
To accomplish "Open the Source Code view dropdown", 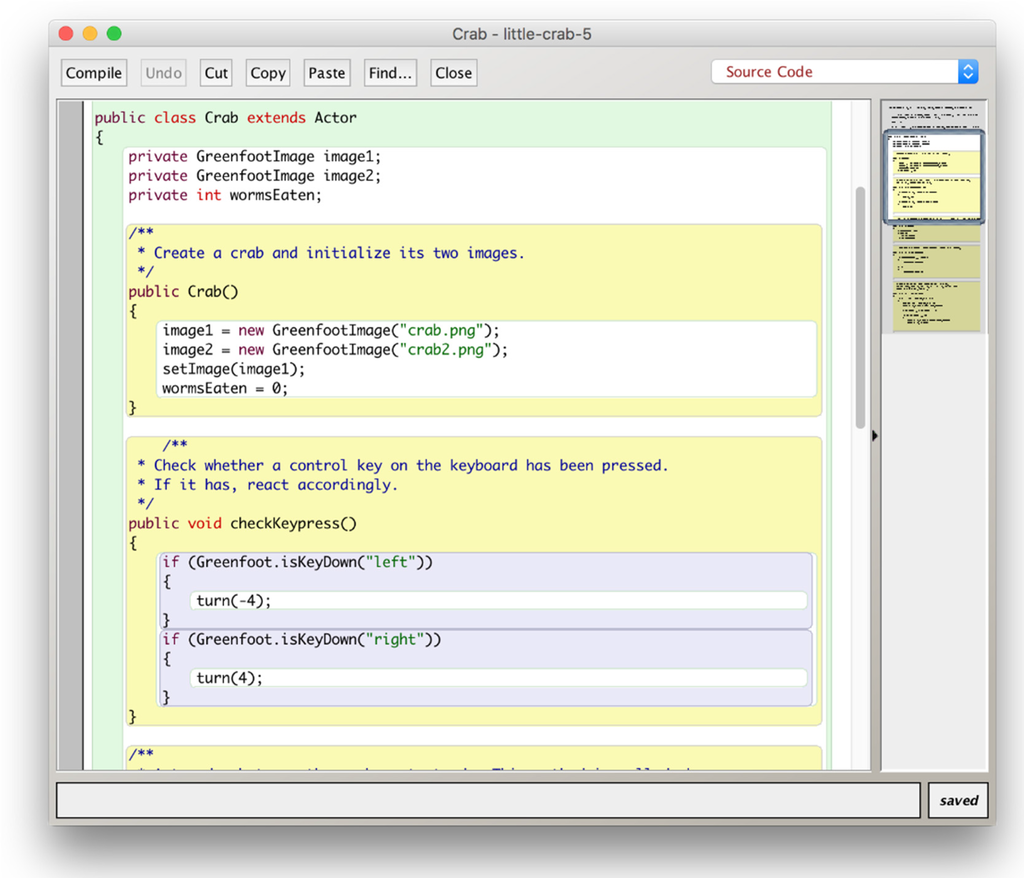I will 844,72.
